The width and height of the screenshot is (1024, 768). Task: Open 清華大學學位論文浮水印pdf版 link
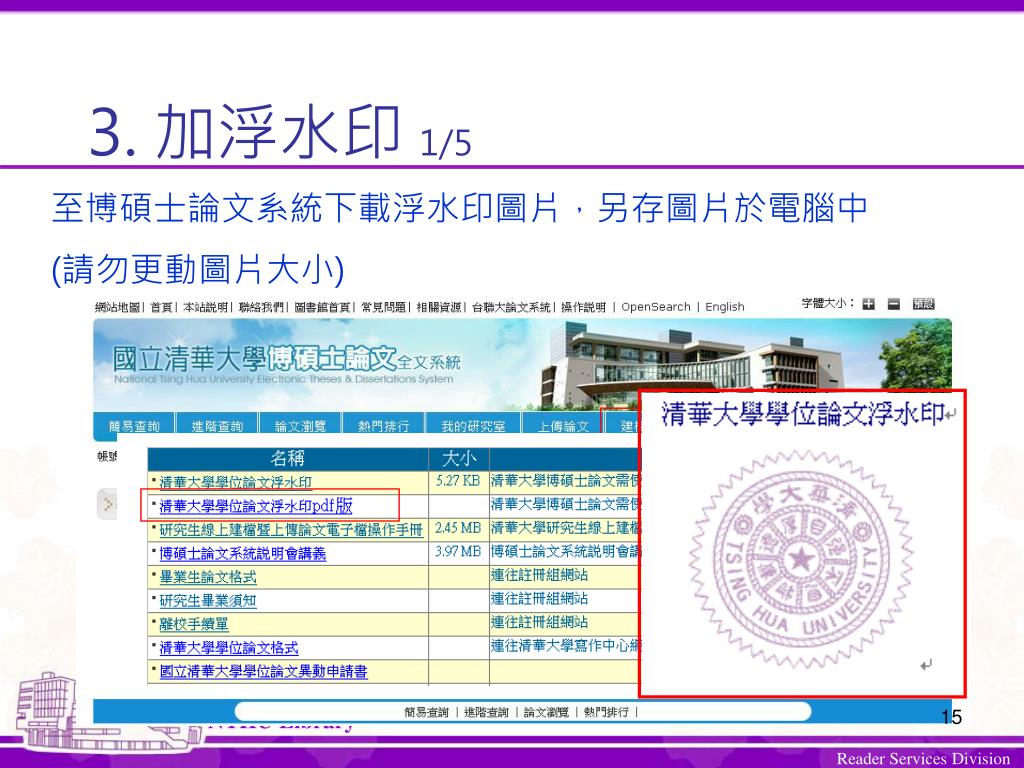point(255,506)
